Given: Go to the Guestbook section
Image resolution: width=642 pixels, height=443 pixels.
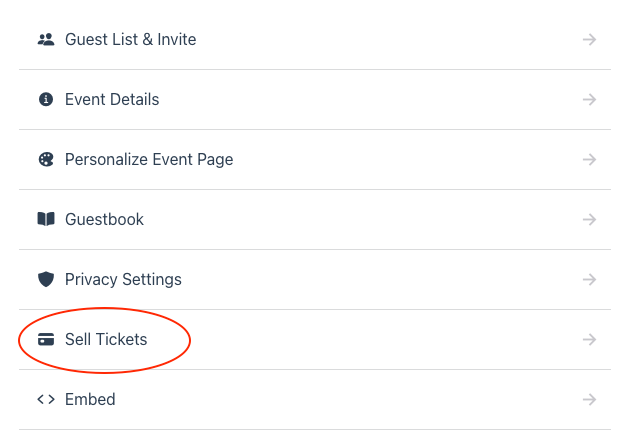Looking at the screenshot, I should 104,220.
